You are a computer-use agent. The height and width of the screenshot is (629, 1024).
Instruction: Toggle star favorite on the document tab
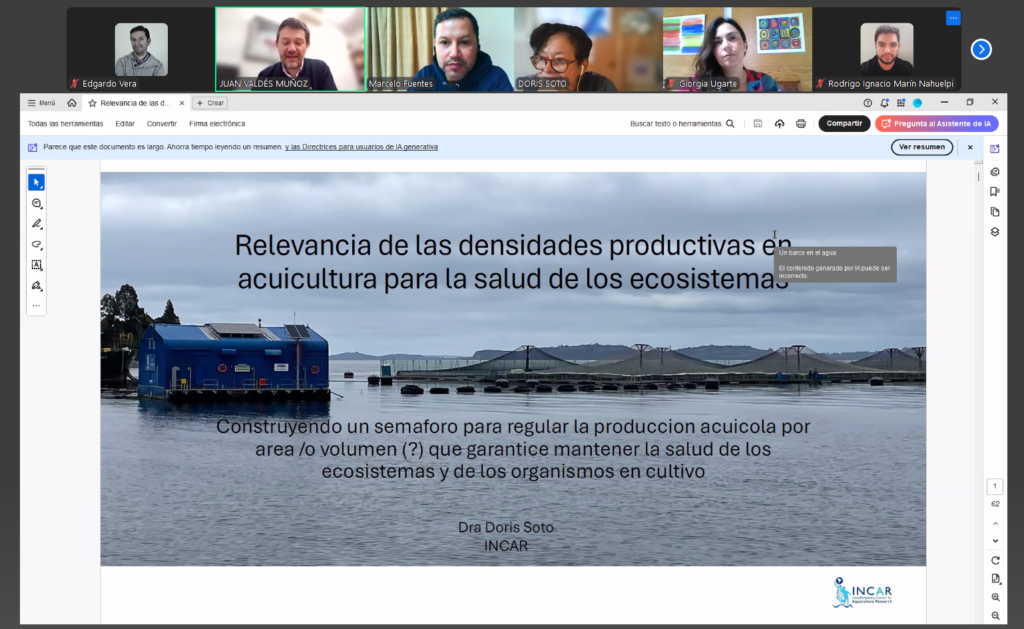[92, 103]
